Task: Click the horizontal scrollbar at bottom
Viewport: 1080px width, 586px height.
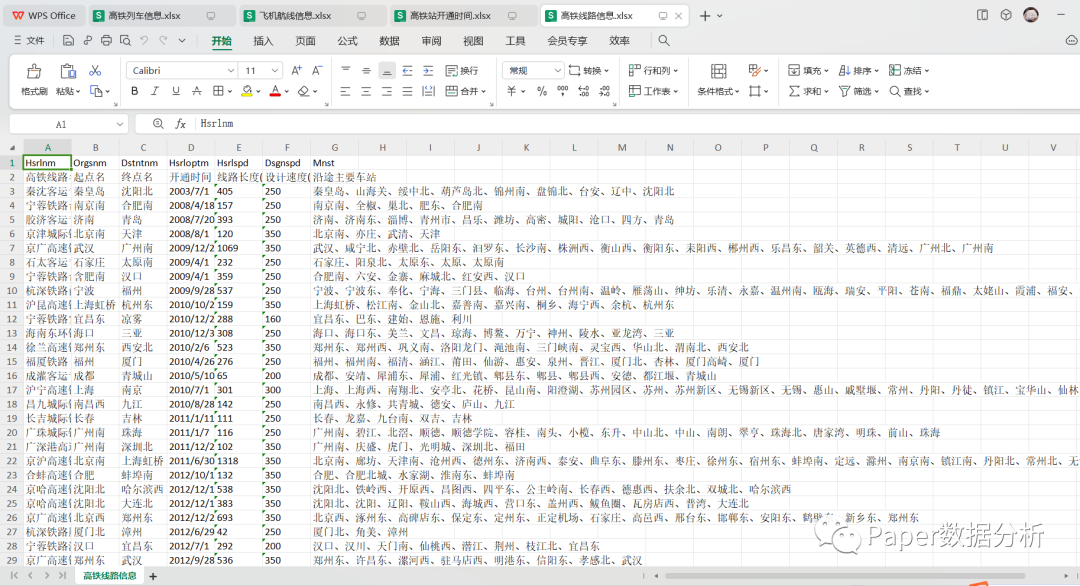Action: click(x=845, y=576)
